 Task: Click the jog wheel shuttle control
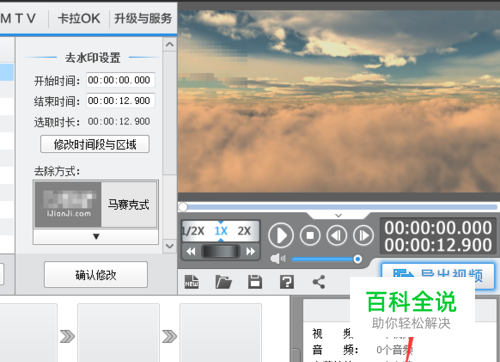(221, 251)
